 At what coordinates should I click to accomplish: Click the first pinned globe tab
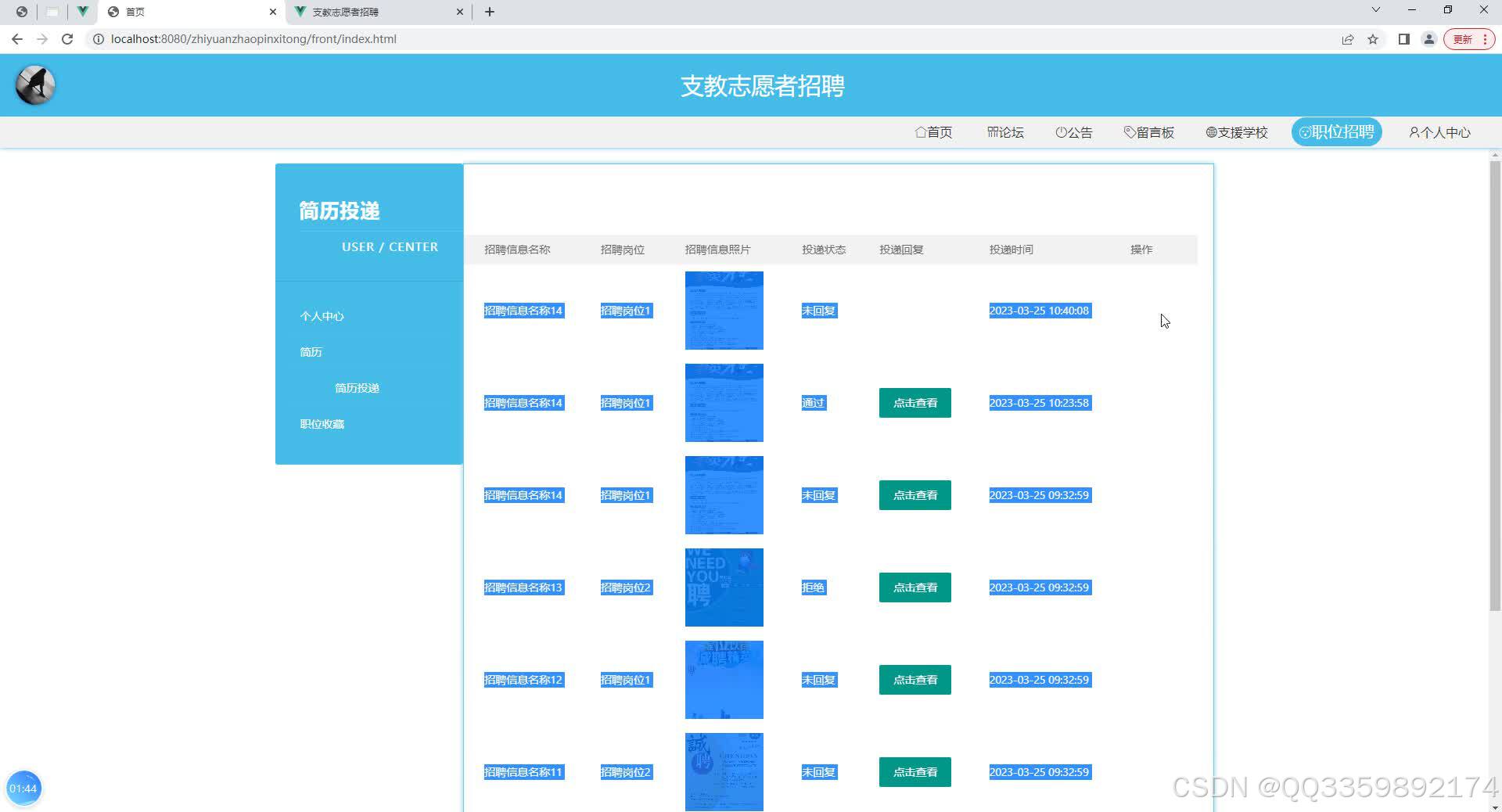coord(22,12)
